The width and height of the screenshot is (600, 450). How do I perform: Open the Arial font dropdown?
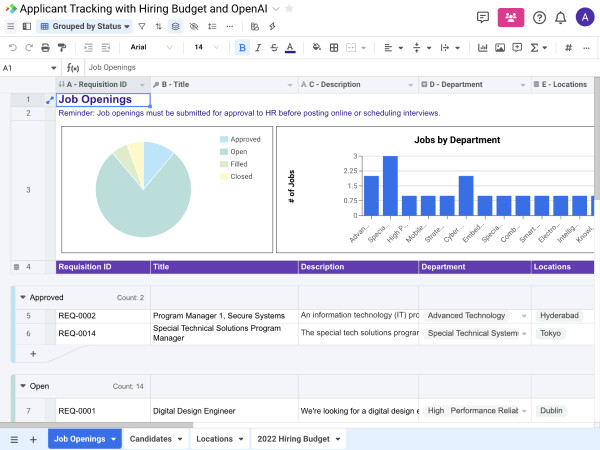coord(151,47)
